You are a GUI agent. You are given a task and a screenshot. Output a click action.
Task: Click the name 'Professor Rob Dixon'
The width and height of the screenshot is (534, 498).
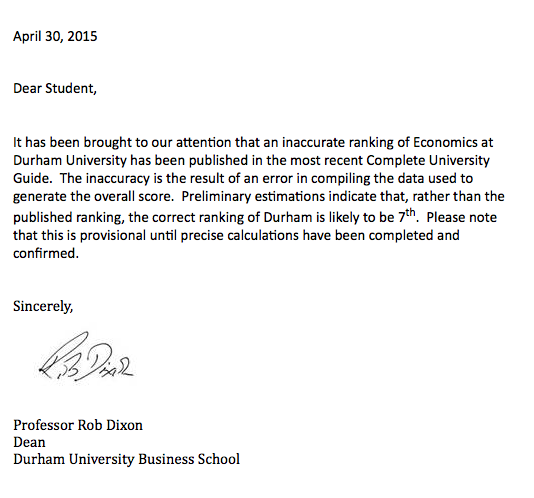click(78, 425)
